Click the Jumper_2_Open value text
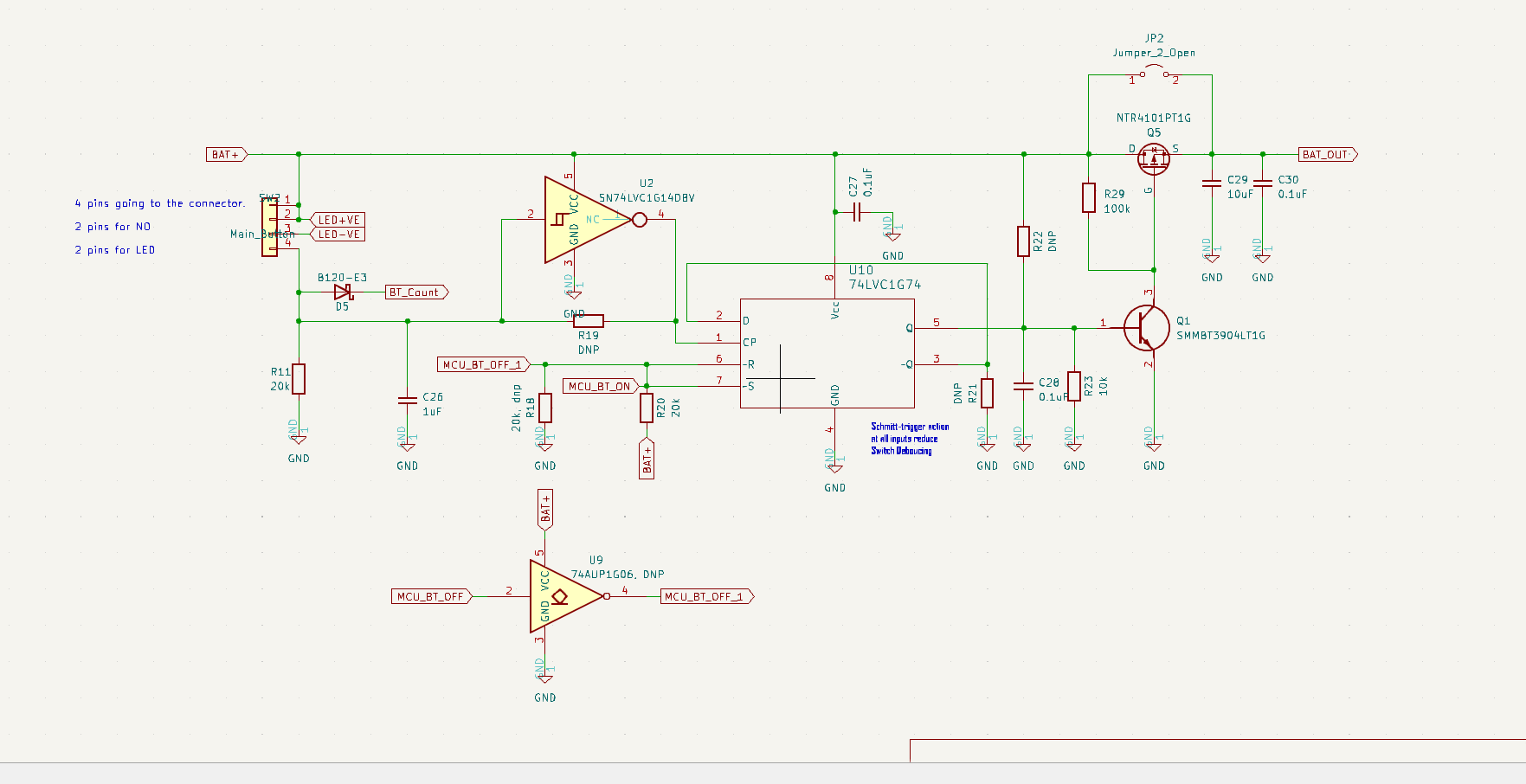Screen dimensions: 1526x784 (x=1154, y=53)
